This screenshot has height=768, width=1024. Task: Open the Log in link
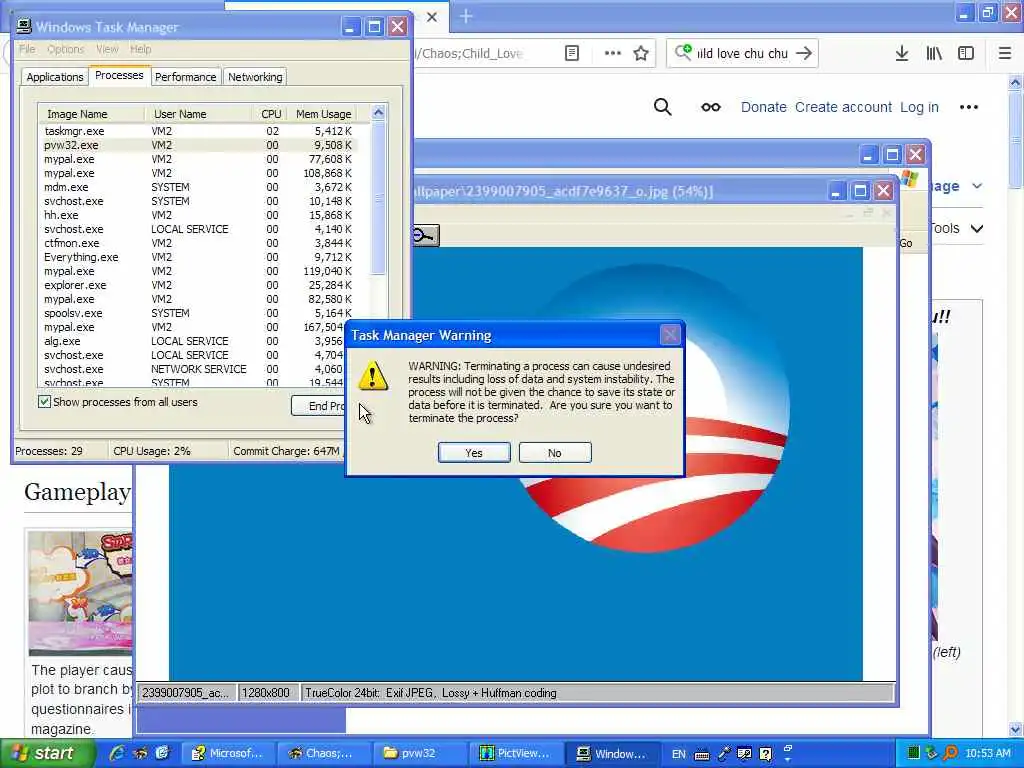click(920, 107)
